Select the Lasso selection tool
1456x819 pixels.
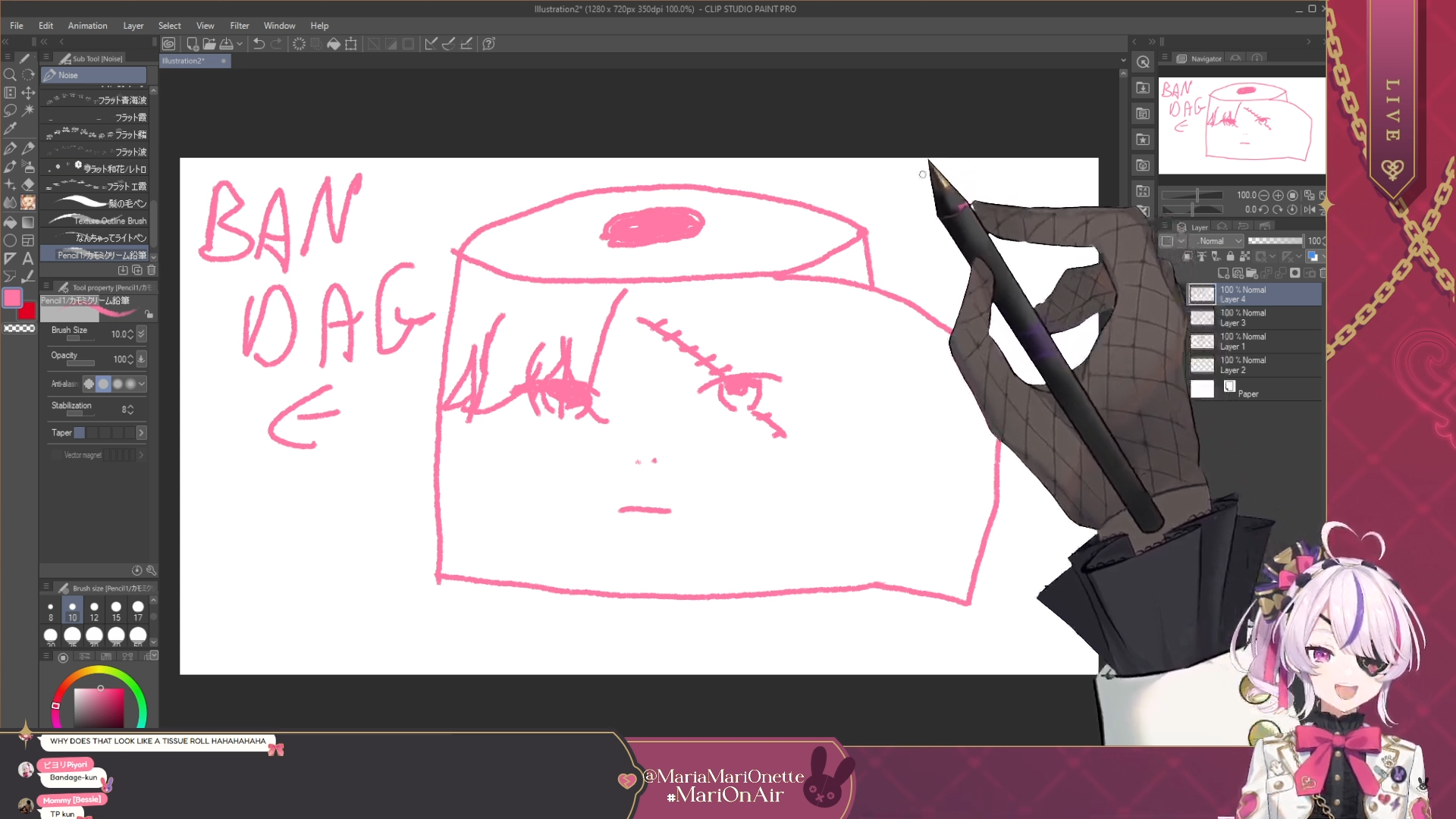(10, 111)
